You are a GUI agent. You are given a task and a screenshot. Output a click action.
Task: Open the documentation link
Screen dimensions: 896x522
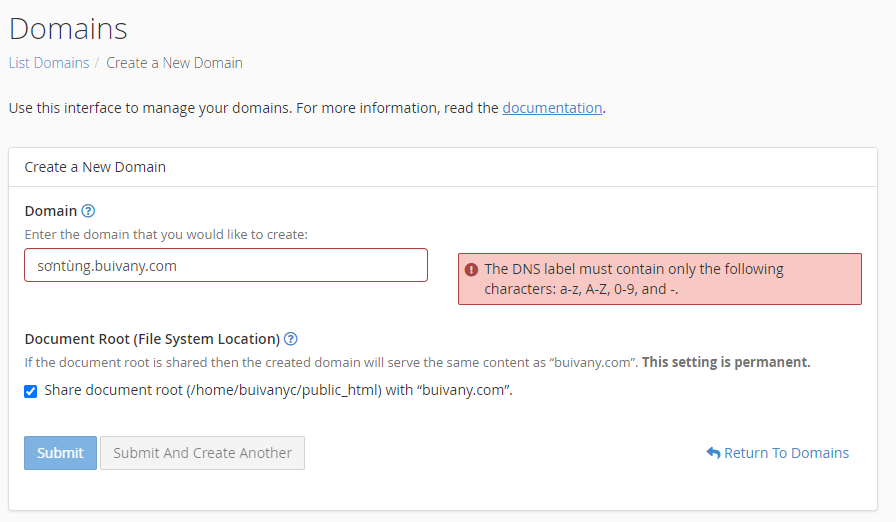click(x=552, y=108)
